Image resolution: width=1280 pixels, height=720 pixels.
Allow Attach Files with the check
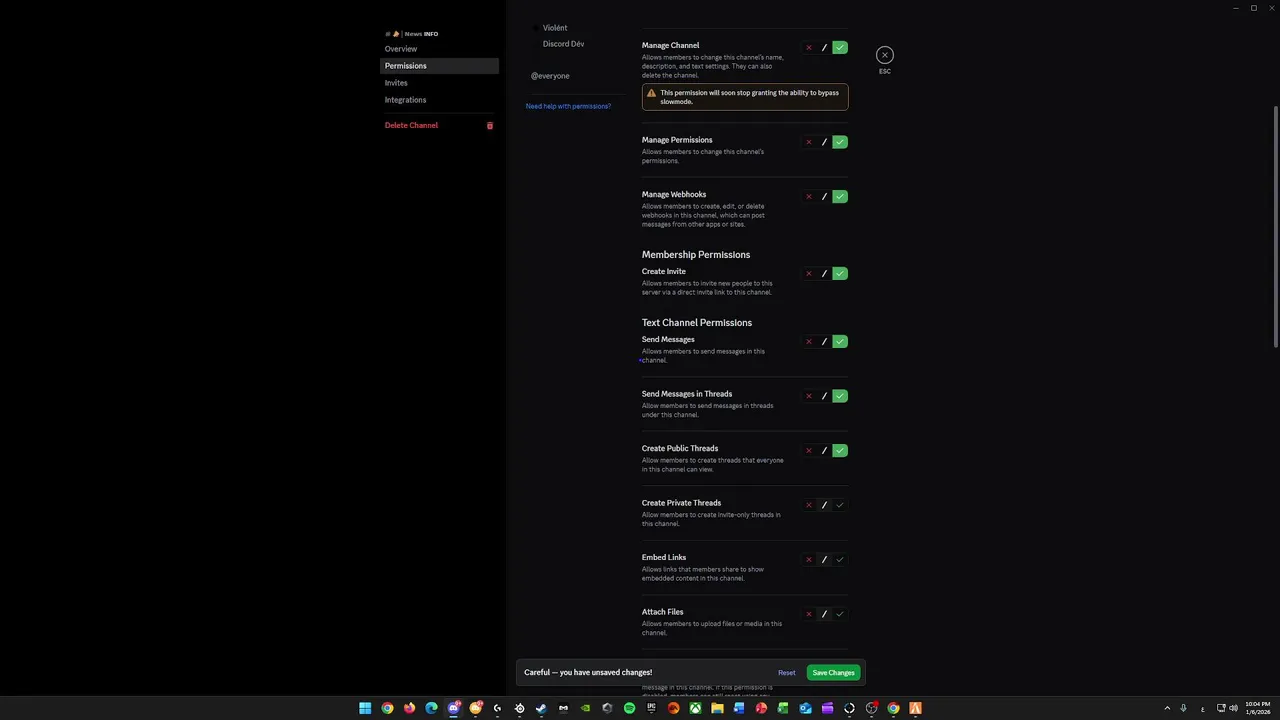pyautogui.click(x=840, y=614)
